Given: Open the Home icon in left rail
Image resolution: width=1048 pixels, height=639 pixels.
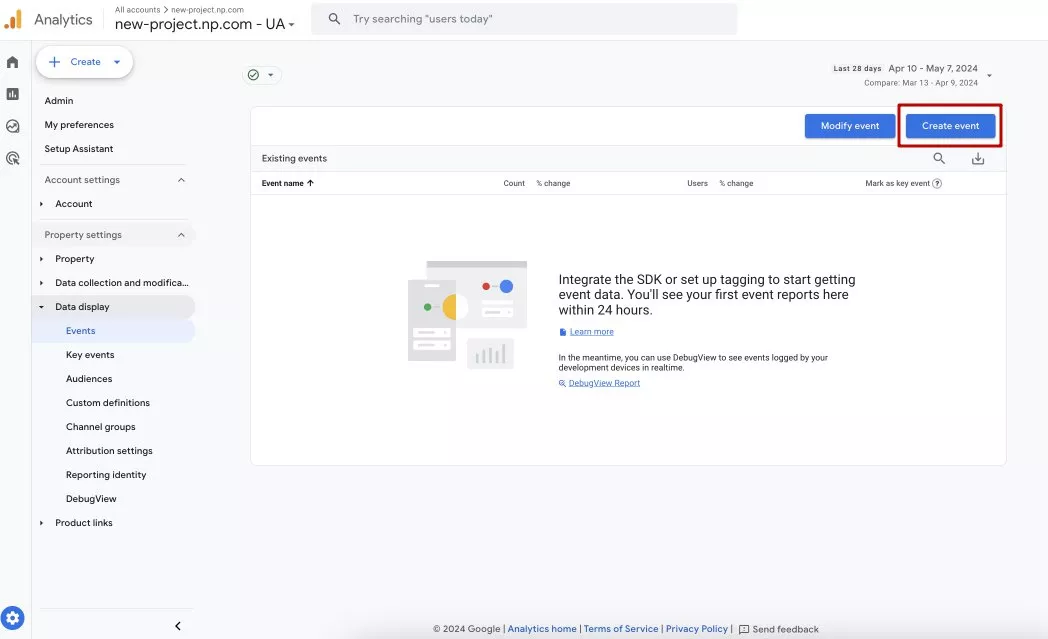Looking at the screenshot, I should tap(12, 62).
